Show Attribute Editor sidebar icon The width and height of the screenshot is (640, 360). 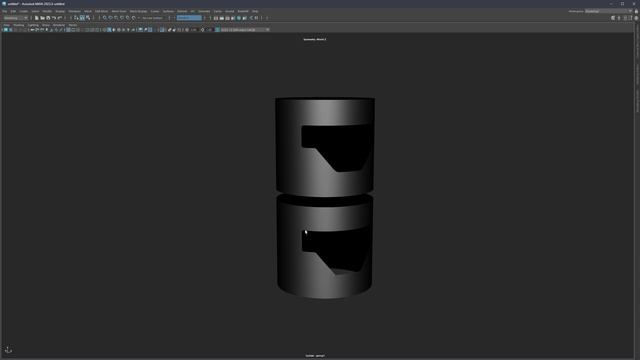(625, 18)
